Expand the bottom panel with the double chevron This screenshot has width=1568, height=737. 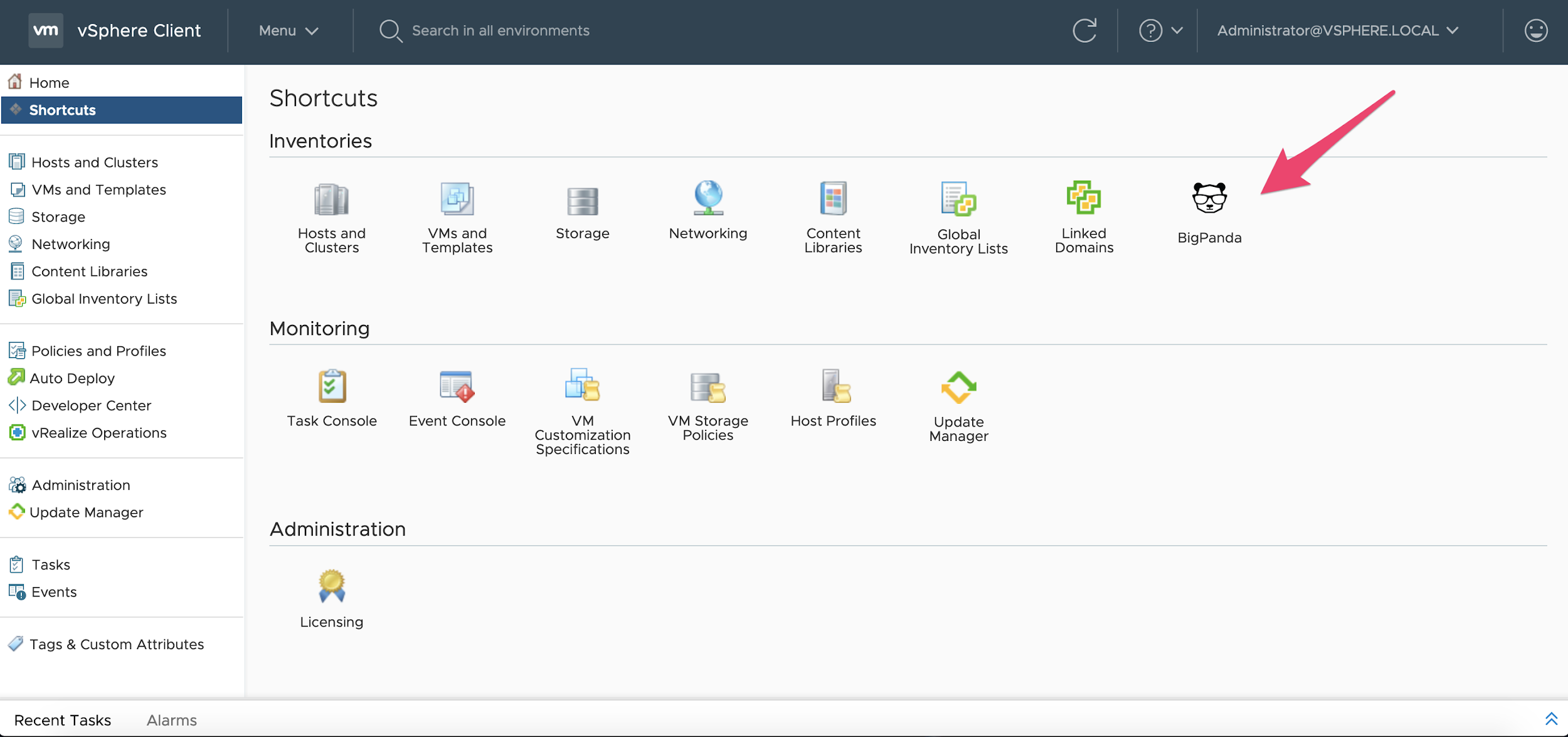click(1551, 719)
